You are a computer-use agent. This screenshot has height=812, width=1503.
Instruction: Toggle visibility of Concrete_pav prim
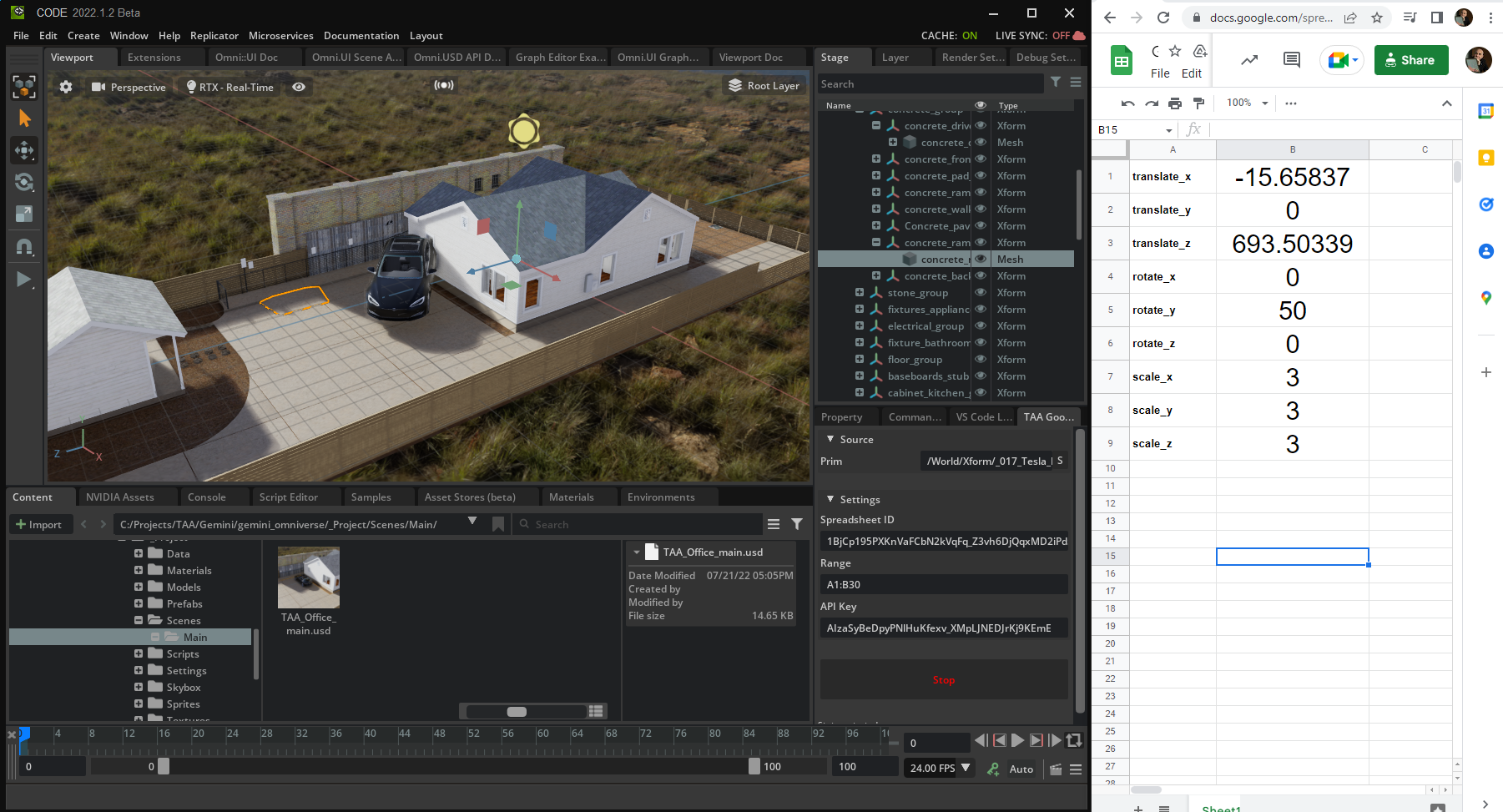pos(981,226)
